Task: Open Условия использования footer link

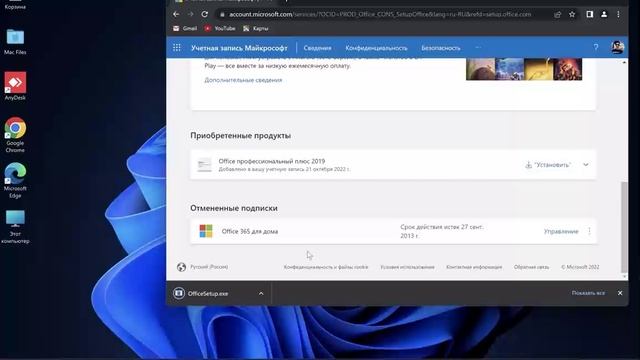Action: (x=407, y=267)
